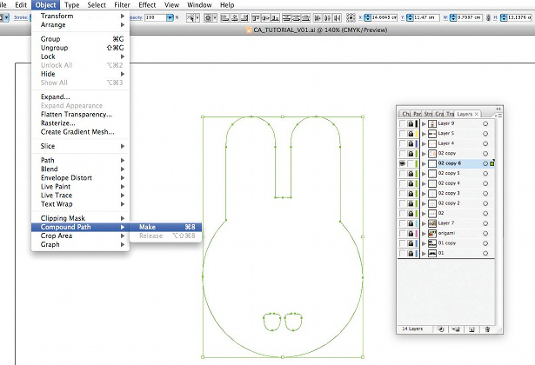Click make/release clipping mask icon in Layers panel
This screenshot has height=365, width=535.
(x=441, y=329)
